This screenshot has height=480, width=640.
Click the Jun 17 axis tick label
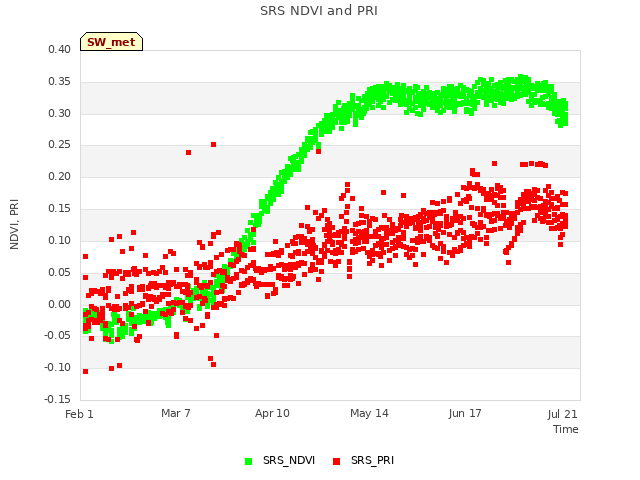[465, 413]
